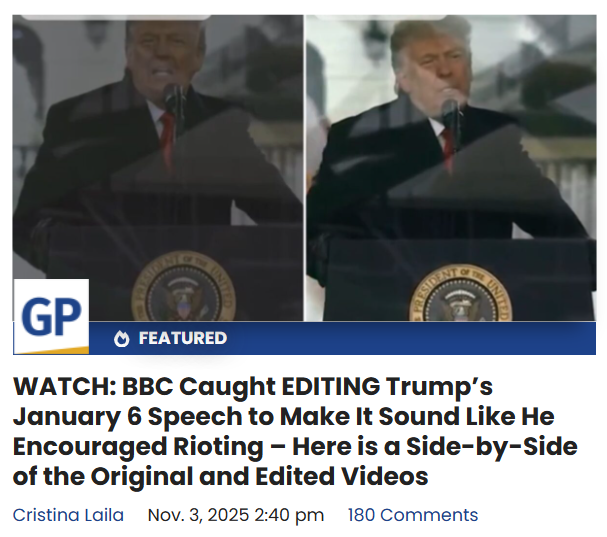Click the word WATCH in the headline

pyautogui.click(x=64, y=386)
